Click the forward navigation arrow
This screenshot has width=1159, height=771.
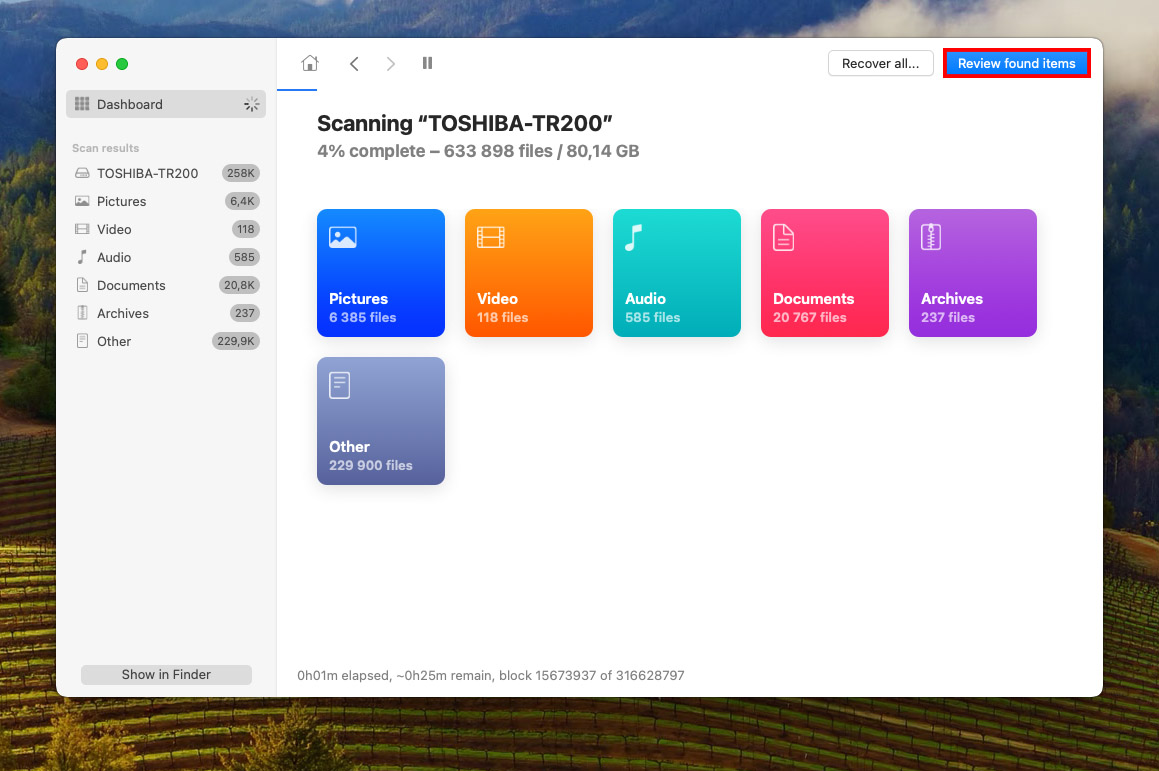(x=390, y=63)
